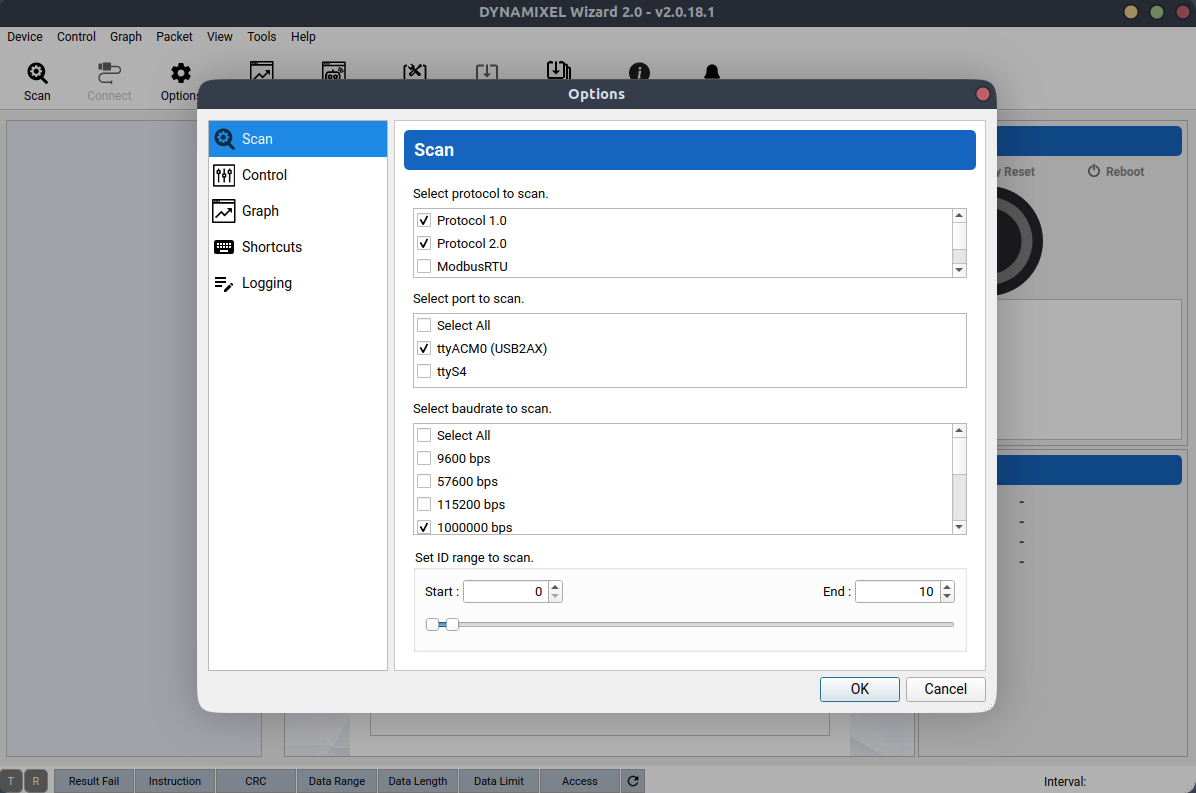This screenshot has height=793, width=1196.
Task: Open the Packet menu
Action: click(174, 37)
